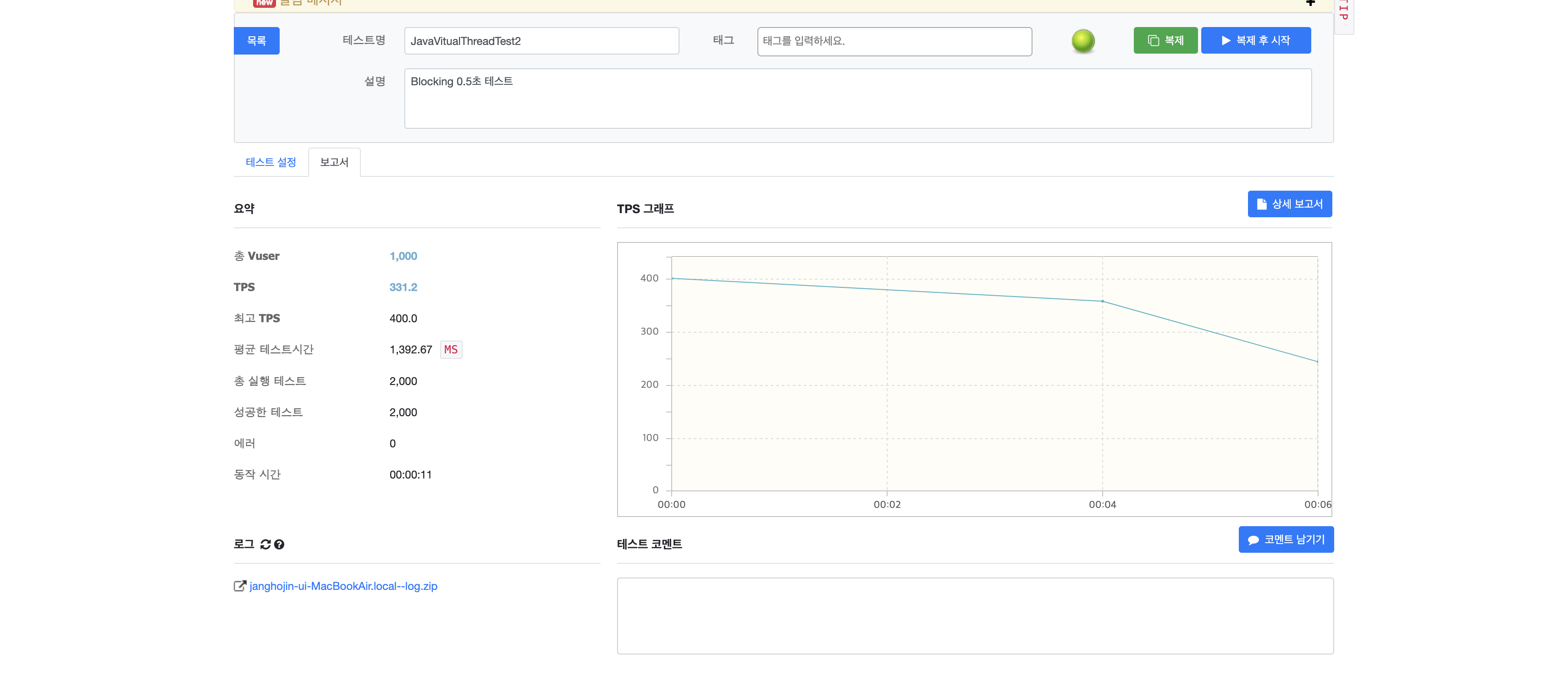
Task: Click the external link icon by log file
Action: (240, 586)
